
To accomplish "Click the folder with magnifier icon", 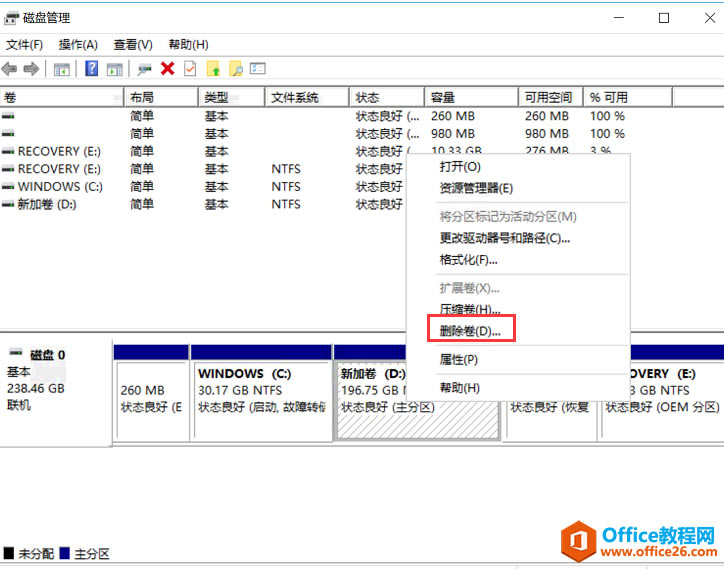I will pyautogui.click(x=235, y=69).
